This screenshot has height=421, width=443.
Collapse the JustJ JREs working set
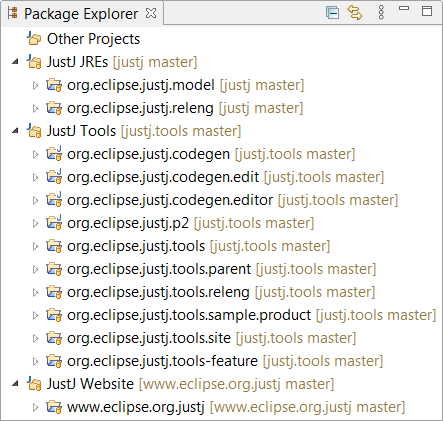pyautogui.click(x=15, y=62)
